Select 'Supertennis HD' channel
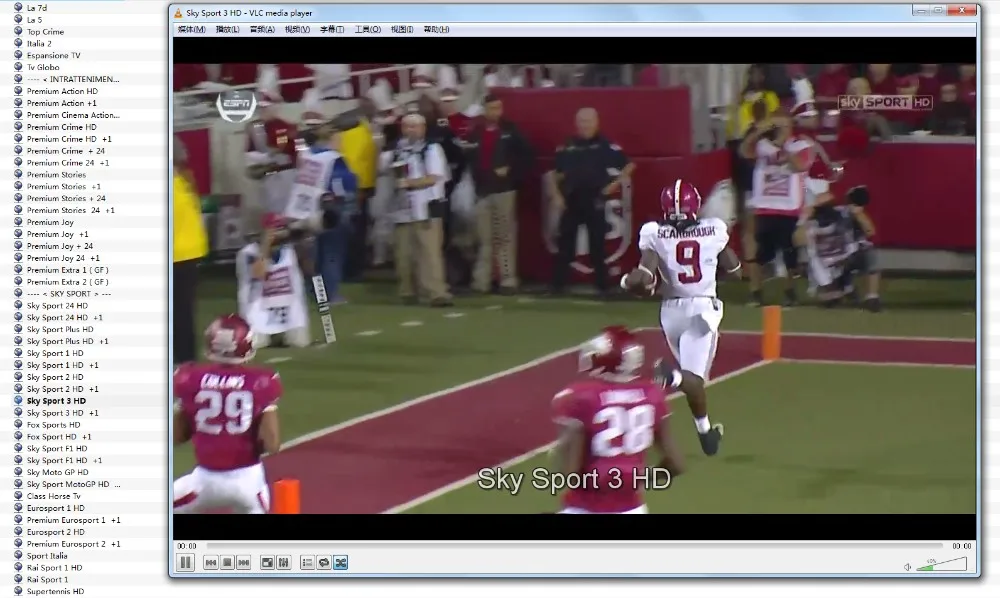Viewport: 1000px width, 598px height. click(55, 592)
